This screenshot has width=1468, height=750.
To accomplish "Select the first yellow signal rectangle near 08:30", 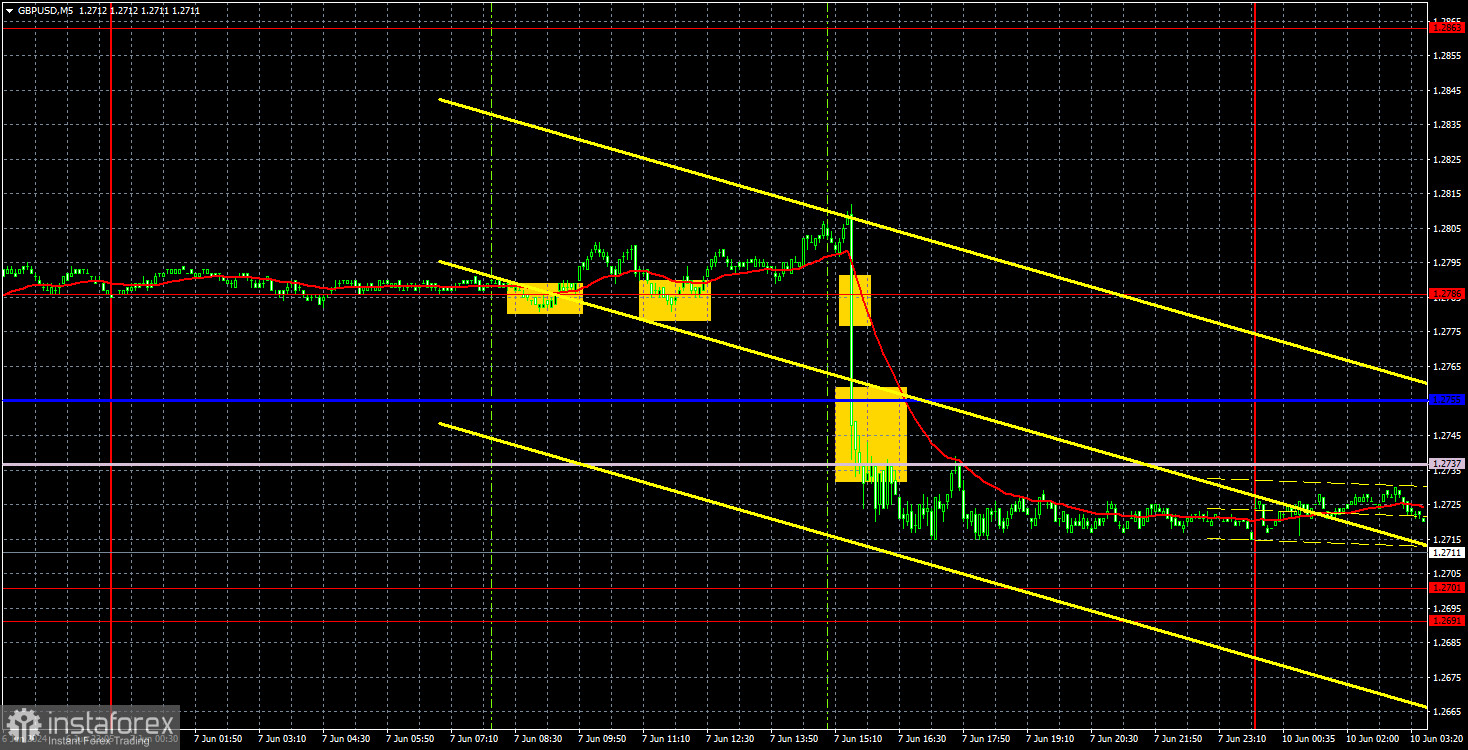I will click(x=545, y=298).
